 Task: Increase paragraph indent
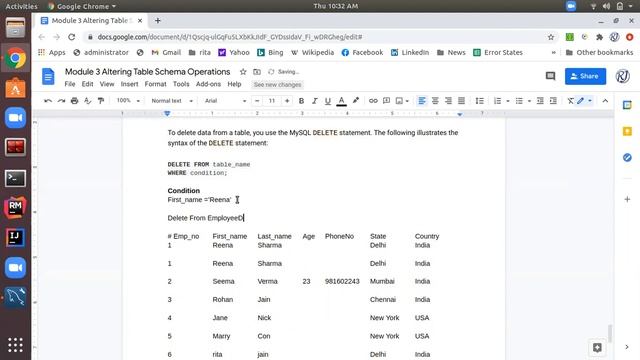(x=553, y=101)
